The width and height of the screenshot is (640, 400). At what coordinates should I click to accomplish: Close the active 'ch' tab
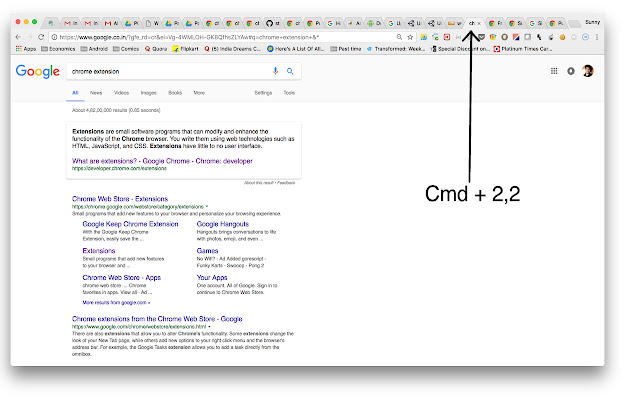tap(479, 23)
